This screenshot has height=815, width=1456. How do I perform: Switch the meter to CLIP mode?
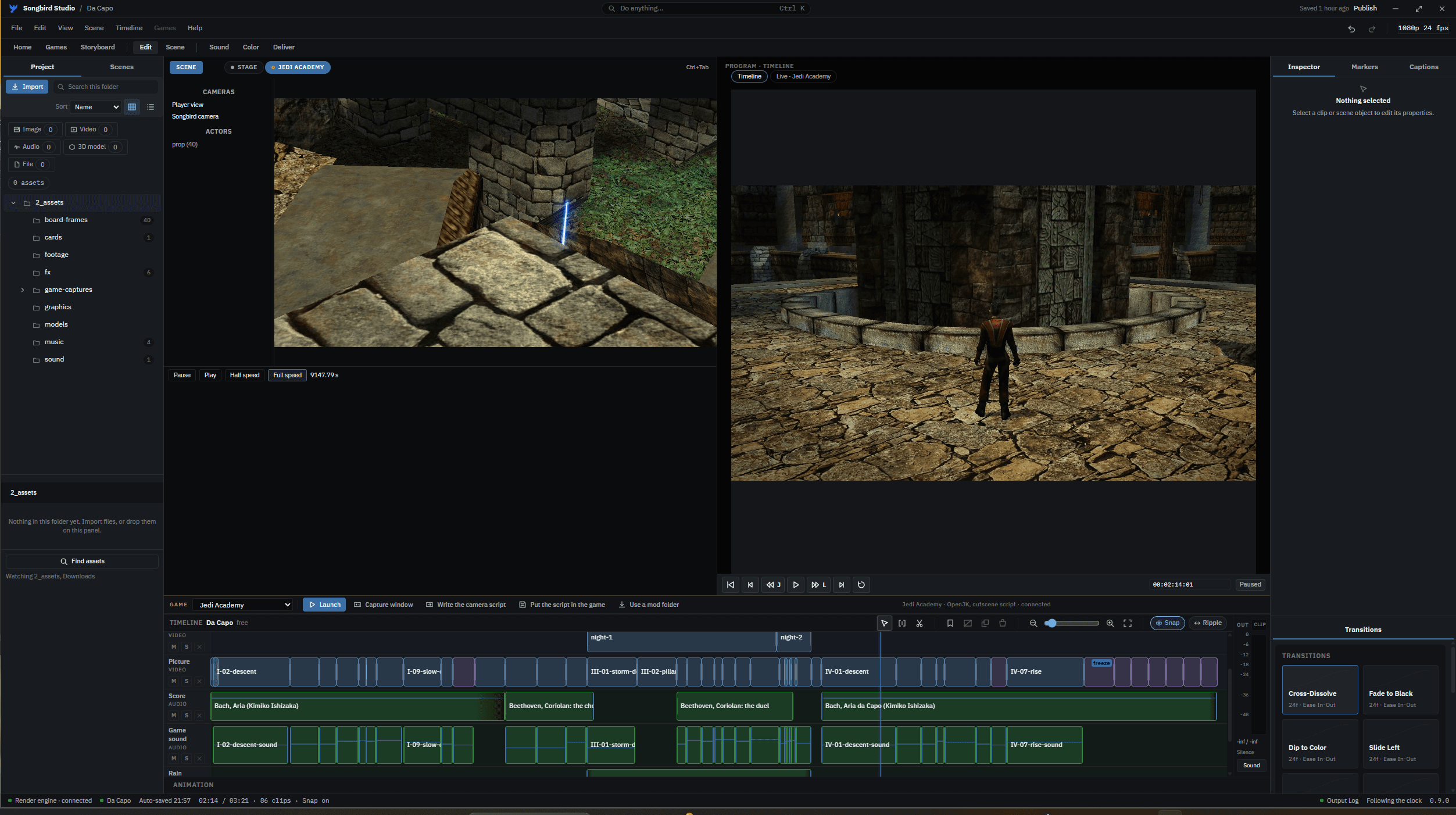click(x=1260, y=624)
